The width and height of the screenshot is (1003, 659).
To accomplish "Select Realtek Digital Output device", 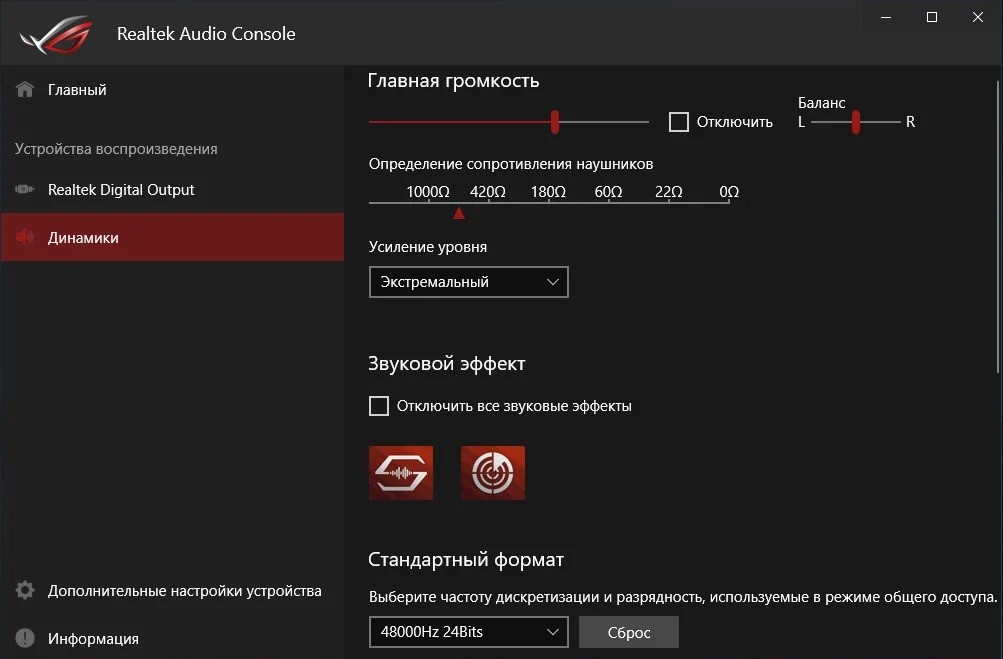I will [172, 189].
